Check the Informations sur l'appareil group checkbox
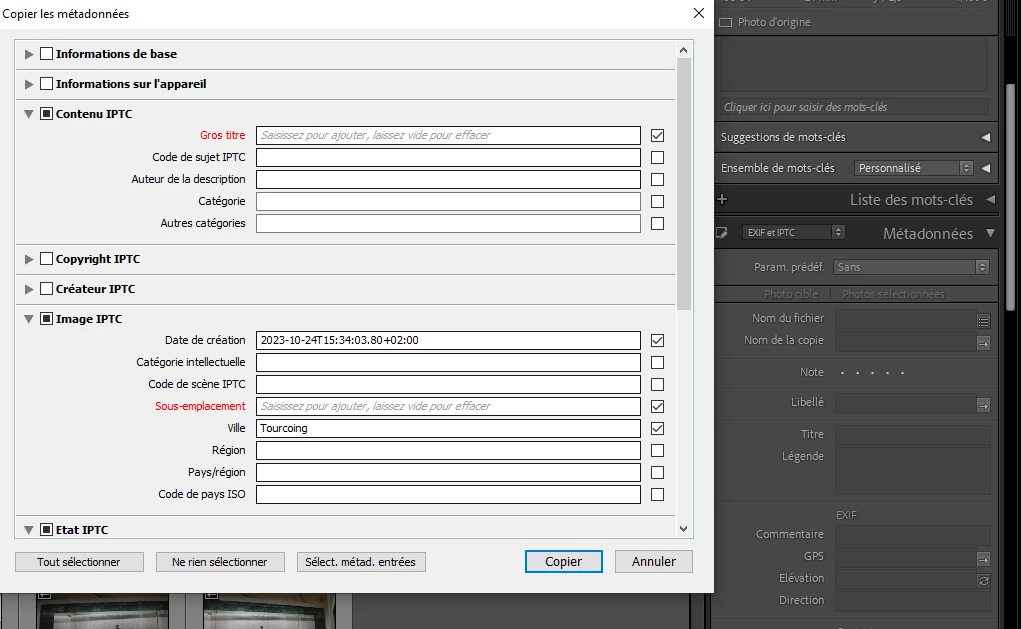Viewport: 1021px width, 629px height. pos(46,83)
